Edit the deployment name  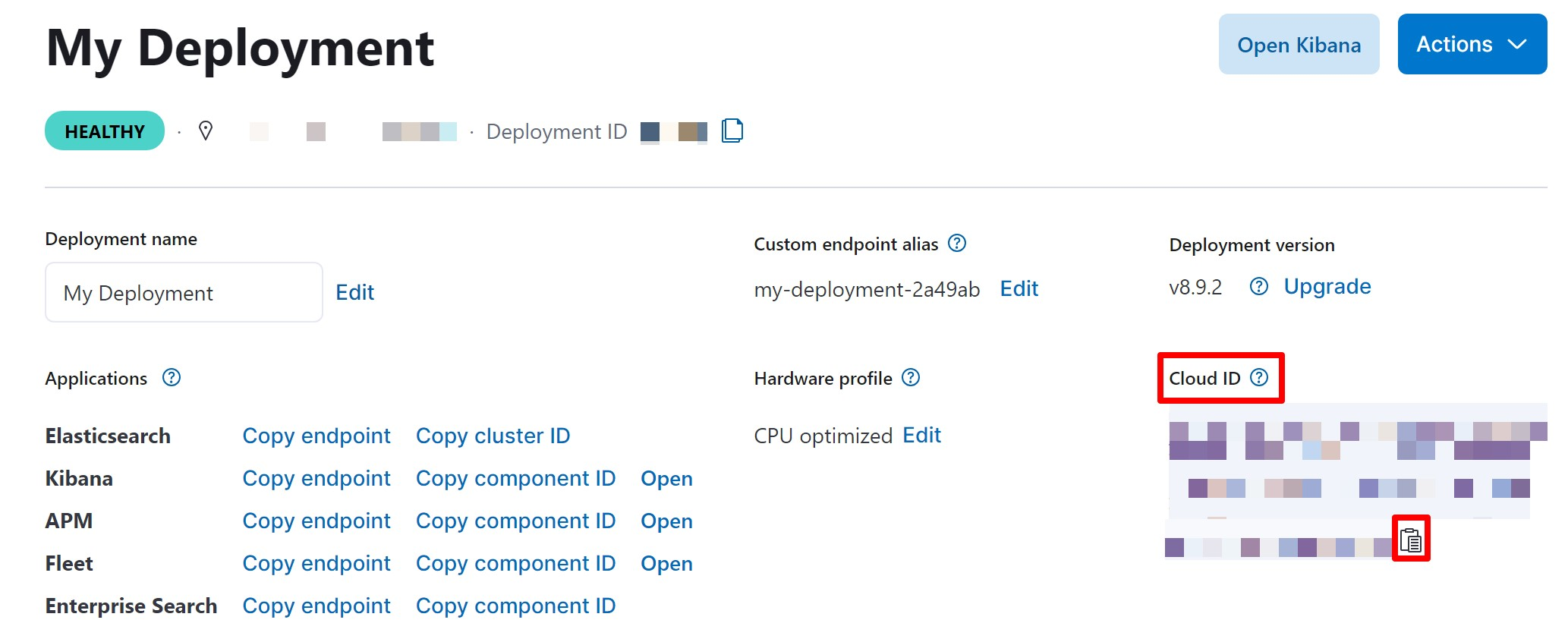pos(354,292)
